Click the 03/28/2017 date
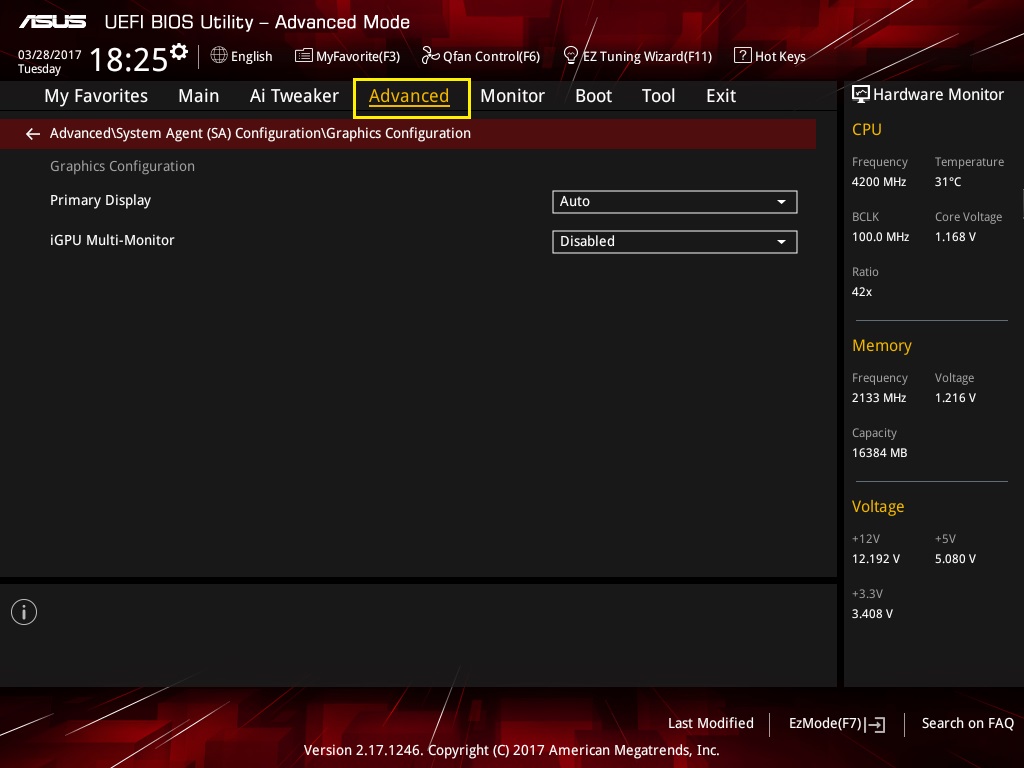1024x768 pixels. click(50, 55)
